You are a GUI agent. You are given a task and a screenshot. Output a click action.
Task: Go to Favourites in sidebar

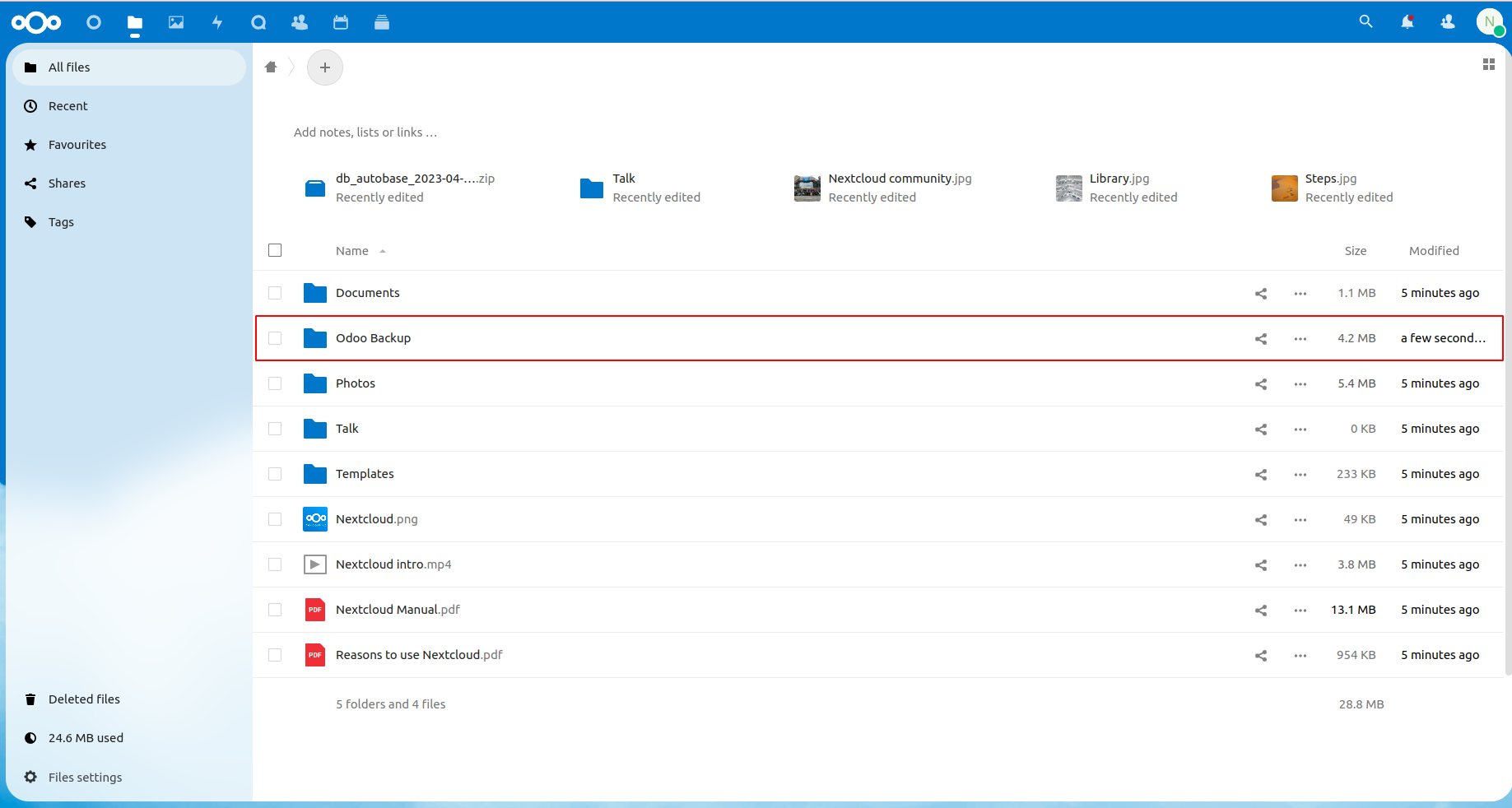(x=77, y=145)
